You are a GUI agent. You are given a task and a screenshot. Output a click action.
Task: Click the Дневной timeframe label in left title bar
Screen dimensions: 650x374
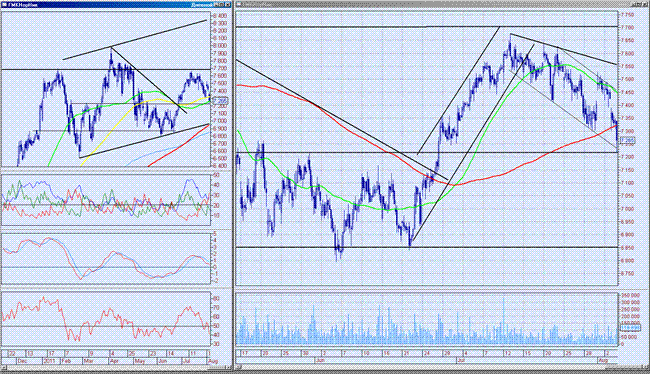tap(202, 5)
